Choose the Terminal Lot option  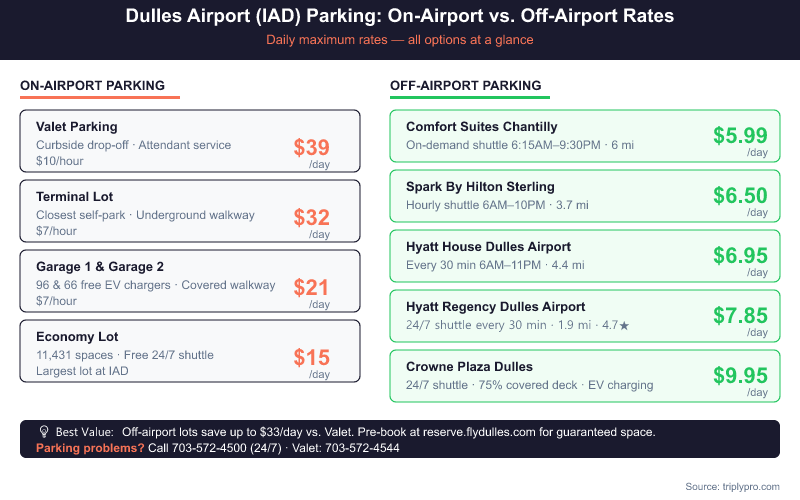[x=74, y=197]
